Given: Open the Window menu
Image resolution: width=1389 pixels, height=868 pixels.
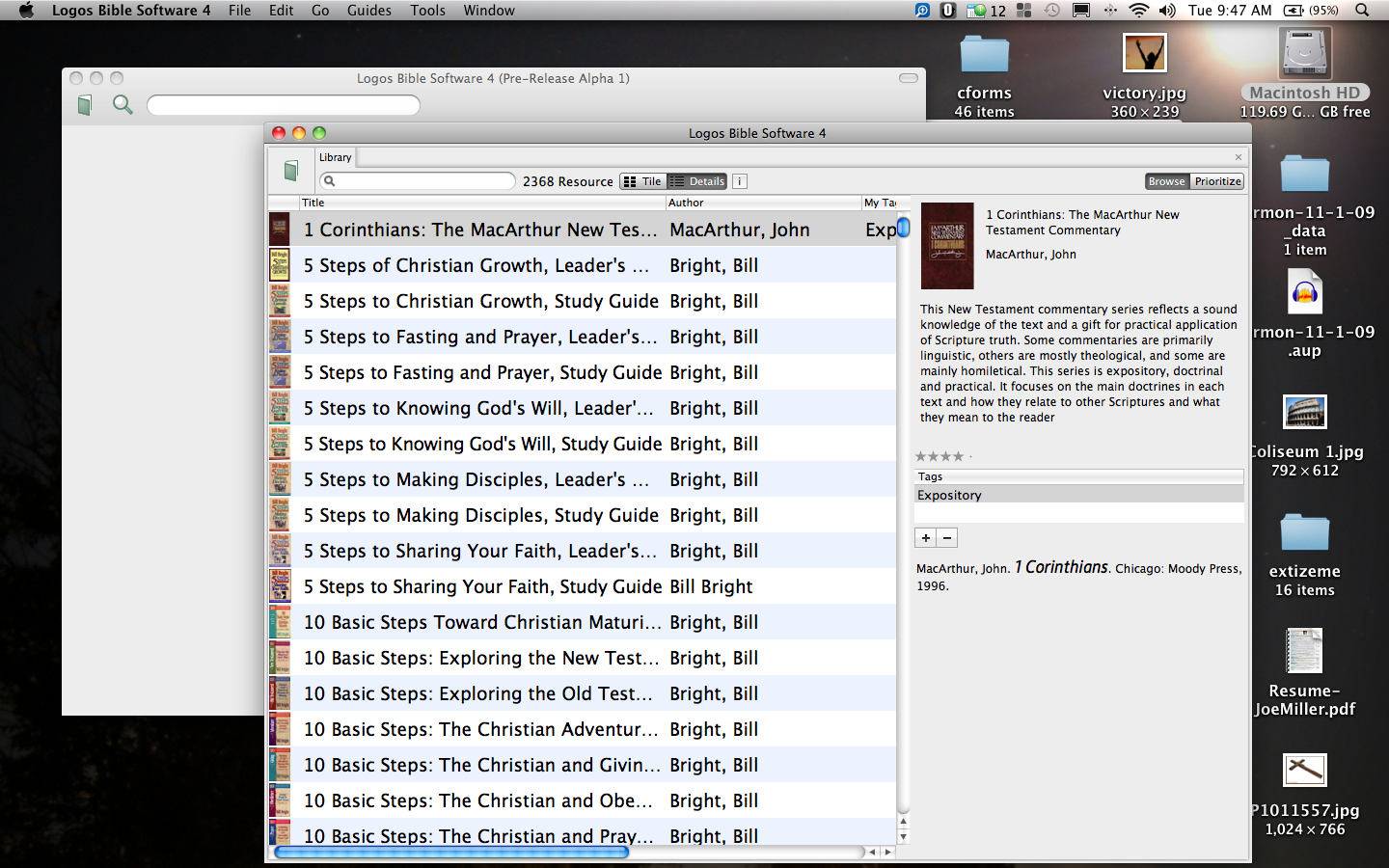Looking at the screenshot, I should (489, 11).
